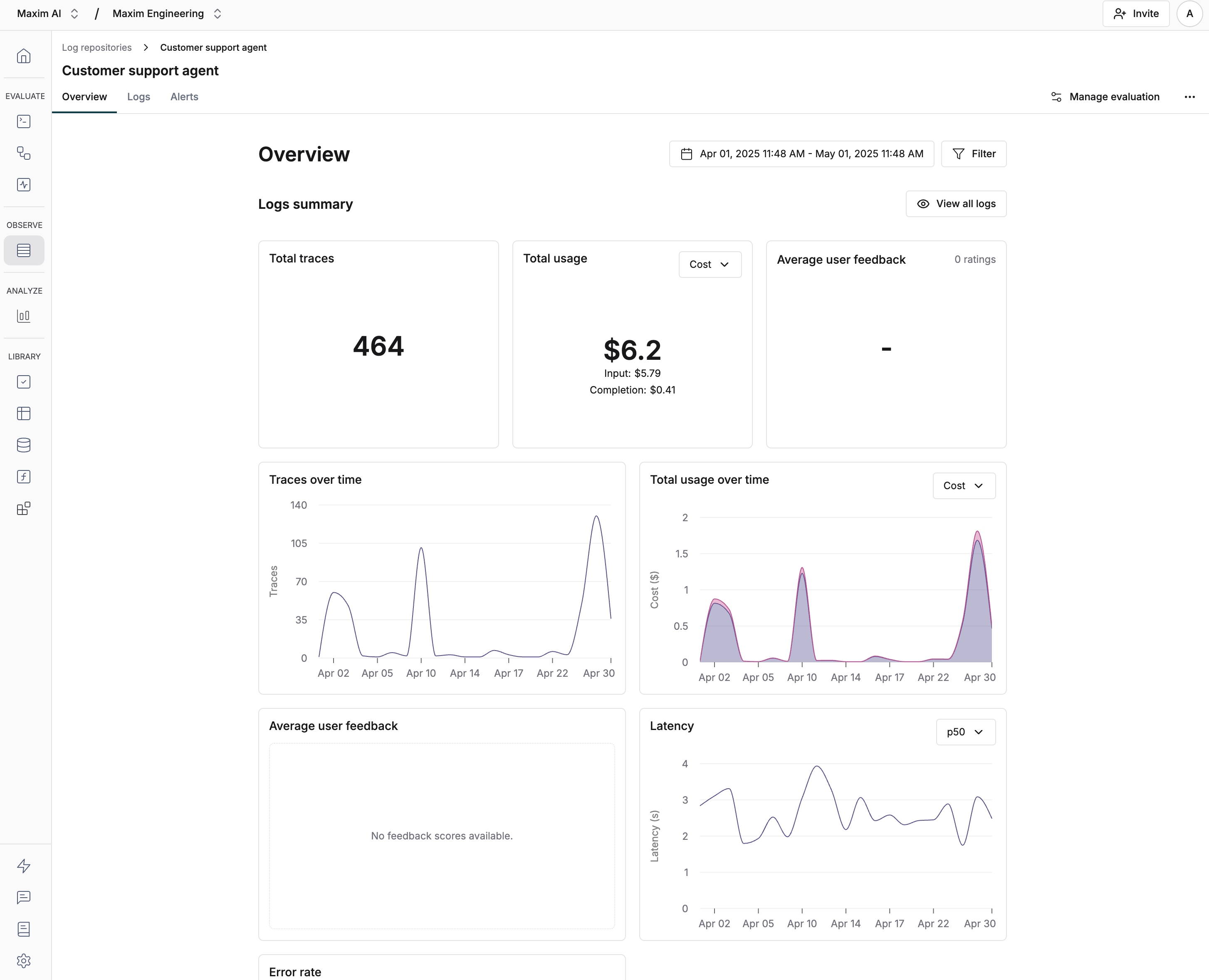This screenshot has height=980, width=1209.
Task: Select the Prompts playground icon under Evaluate
Action: click(x=24, y=121)
